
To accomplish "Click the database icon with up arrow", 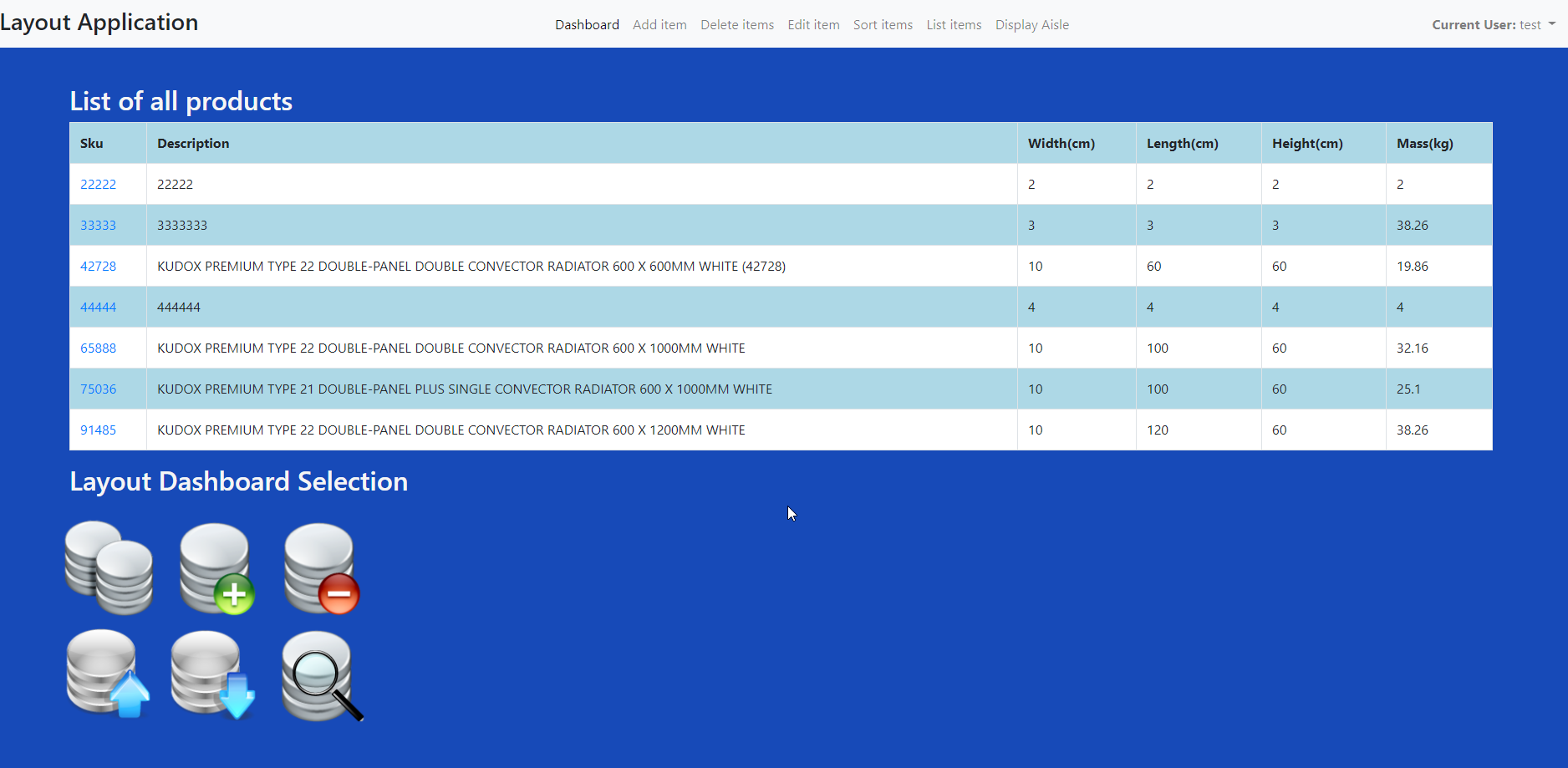I will tap(107, 674).
